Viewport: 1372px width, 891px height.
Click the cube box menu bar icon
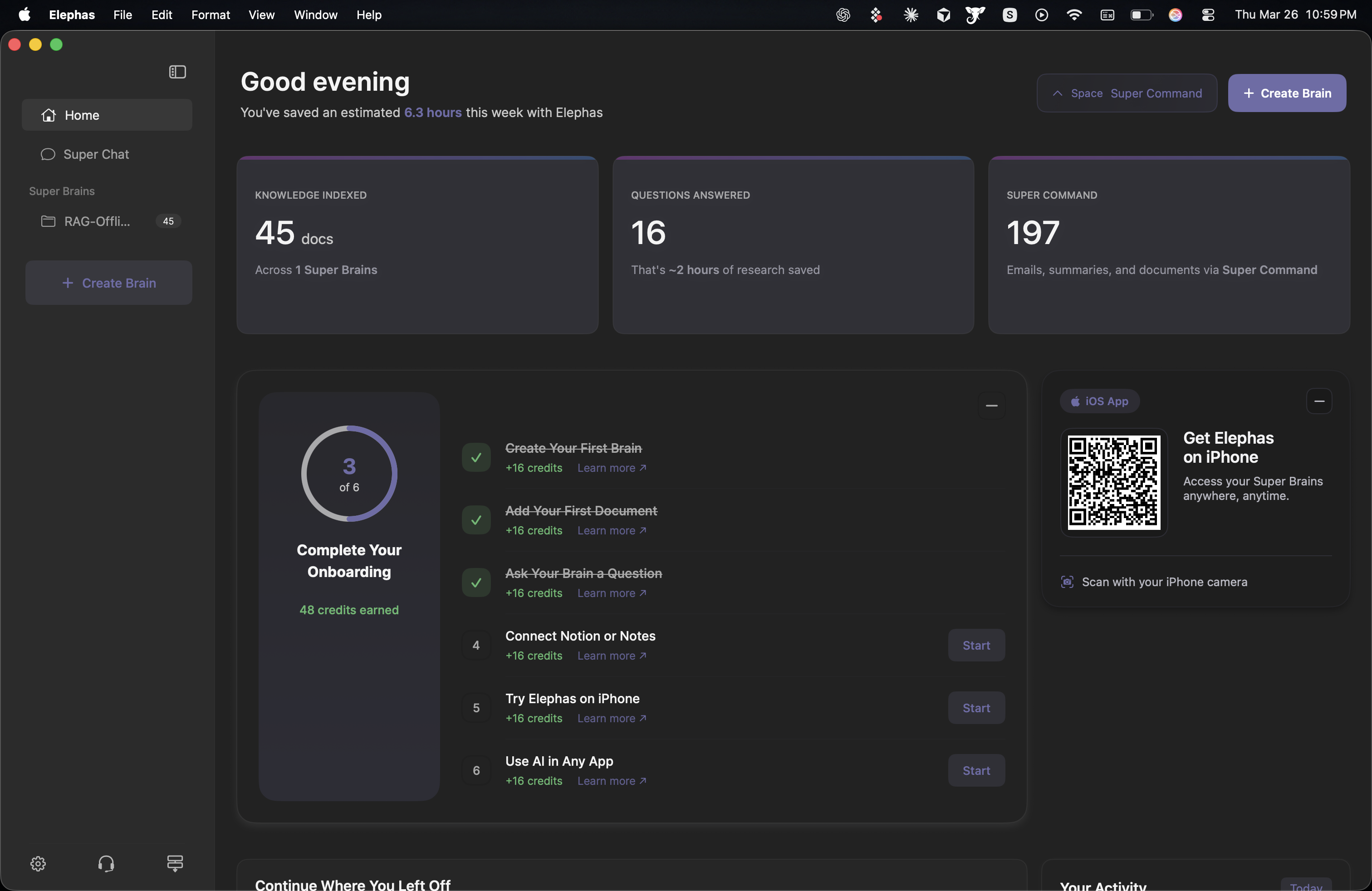tap(943, 15)
